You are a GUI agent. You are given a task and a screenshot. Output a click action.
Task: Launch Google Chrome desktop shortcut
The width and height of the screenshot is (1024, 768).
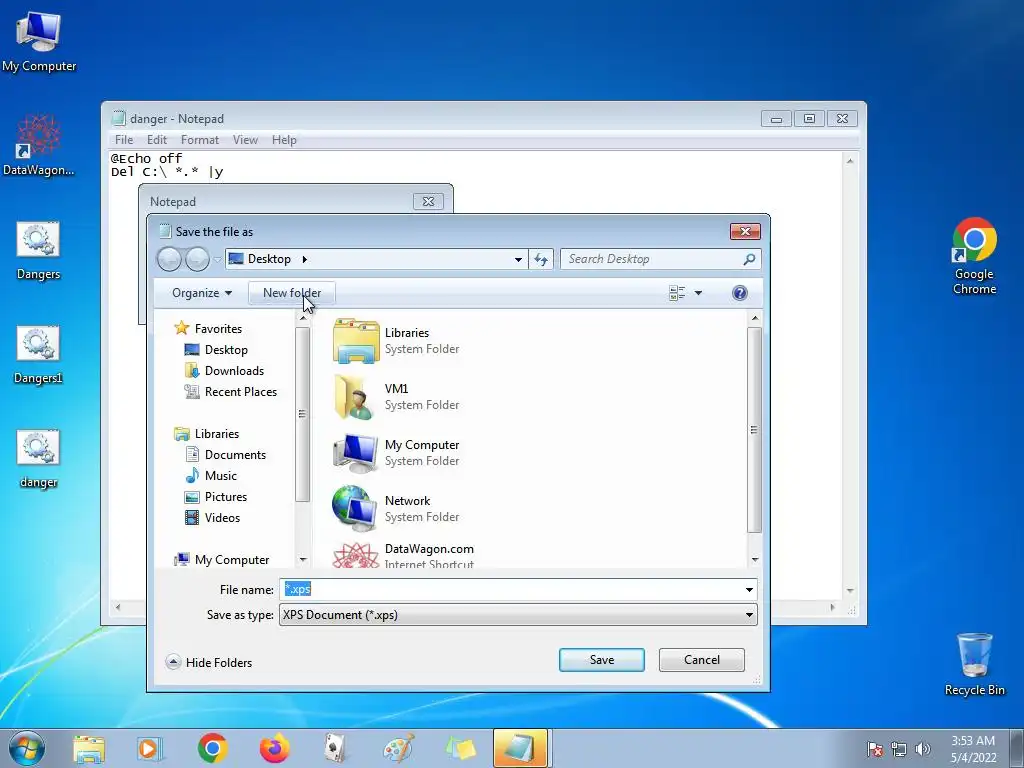point(974,255)
